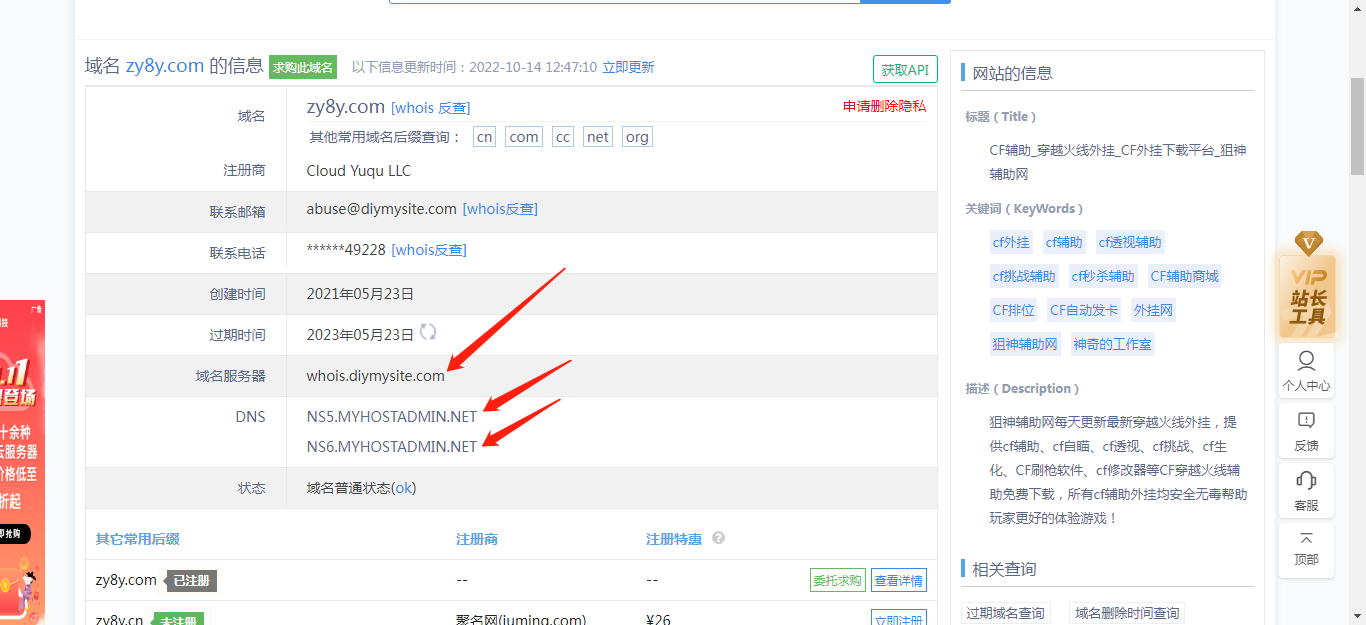Click 查看详情 for zy8y.com
This screenshot has width=1366, height=625.
(898, 580)
